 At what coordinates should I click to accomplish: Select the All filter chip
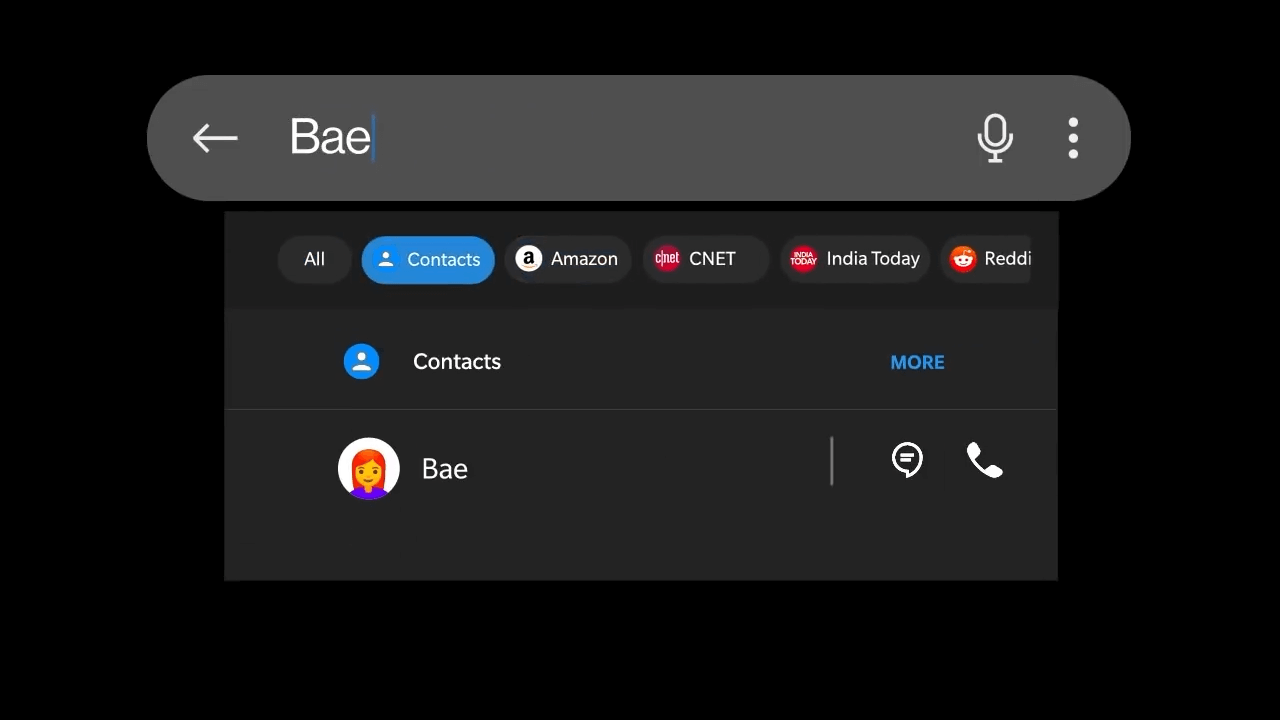coord(314,259)
